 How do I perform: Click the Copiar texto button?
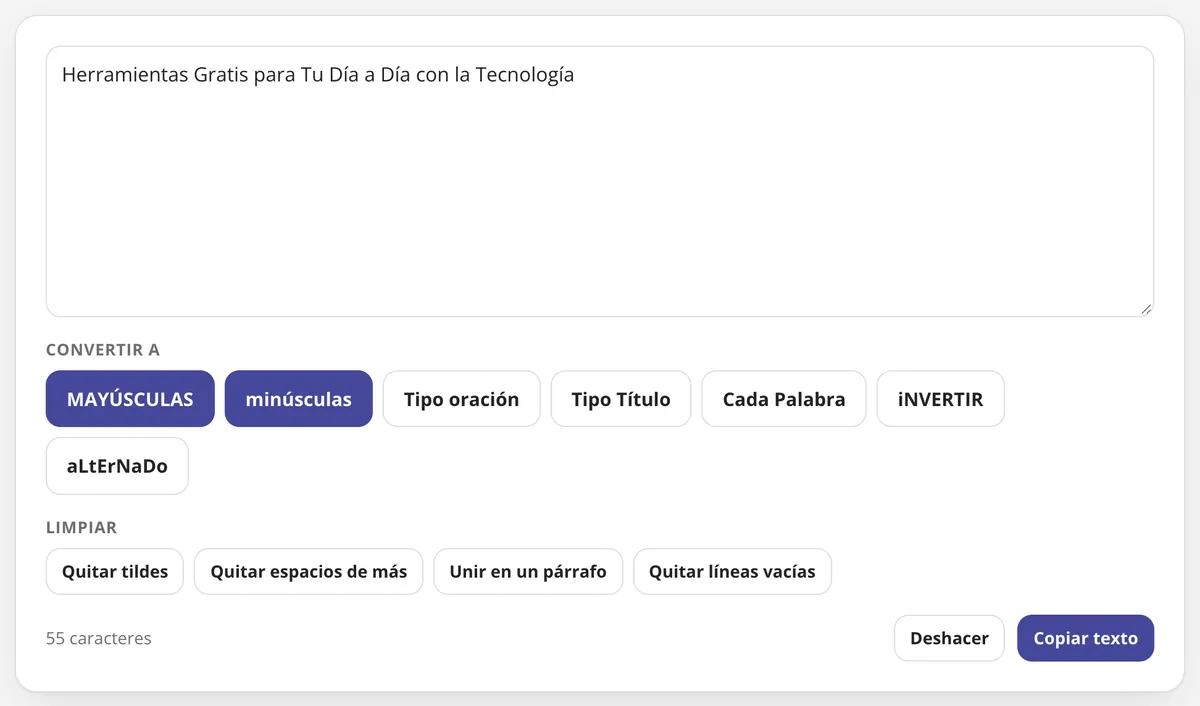pos(1086,638)
